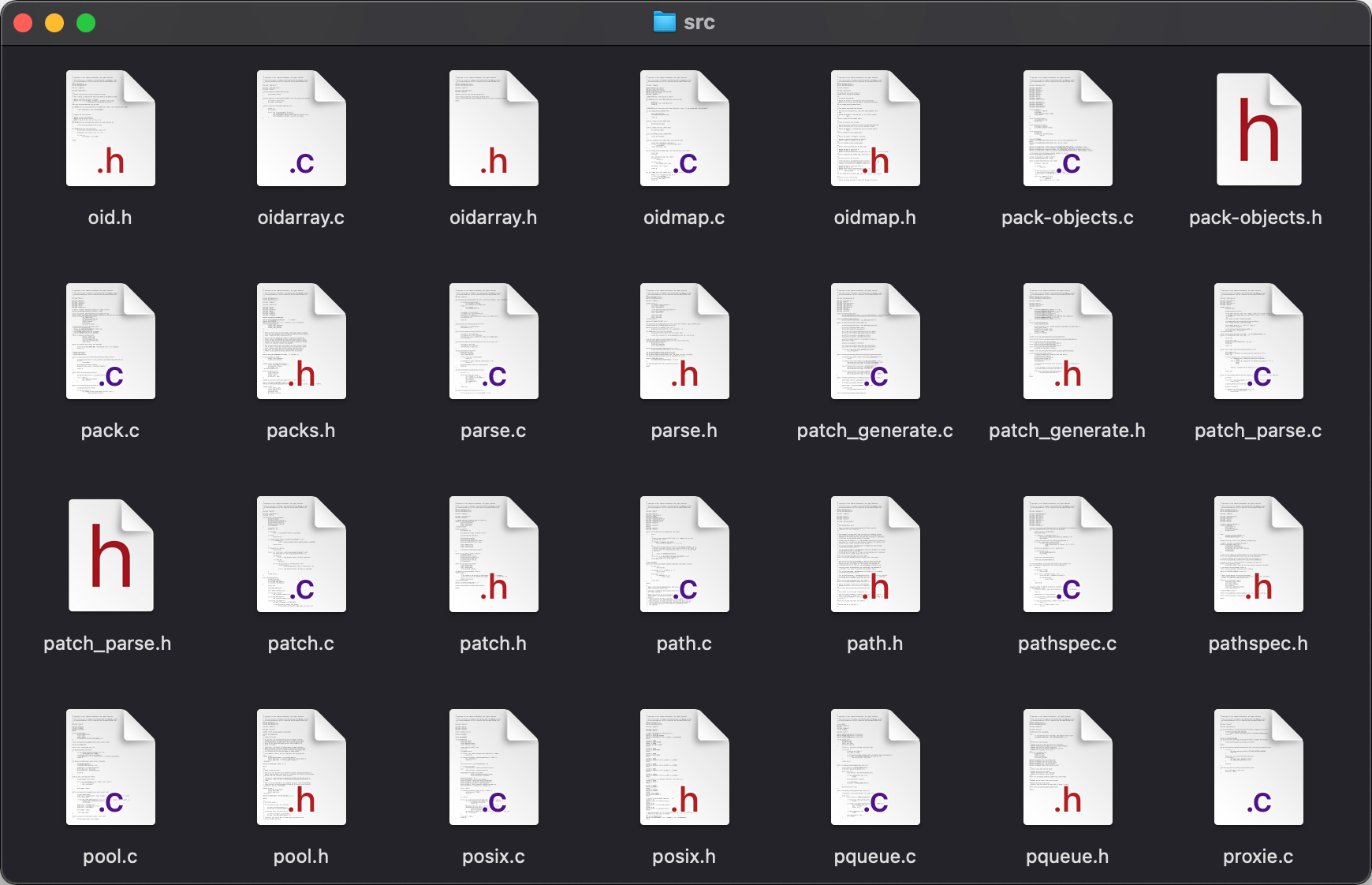Click the pool.h file icon
This screenshot has height=885, width=1372.
[301, 767]
